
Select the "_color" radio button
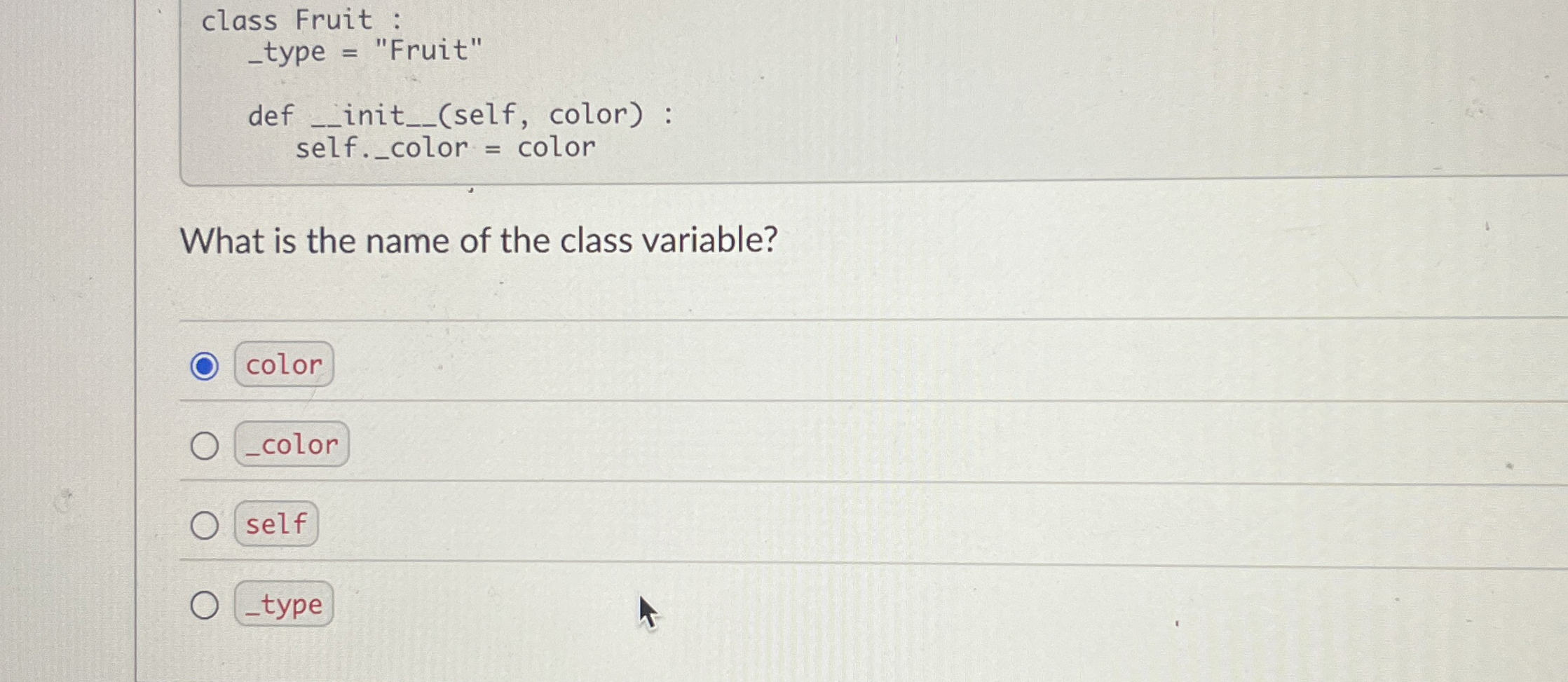point(205,445)
